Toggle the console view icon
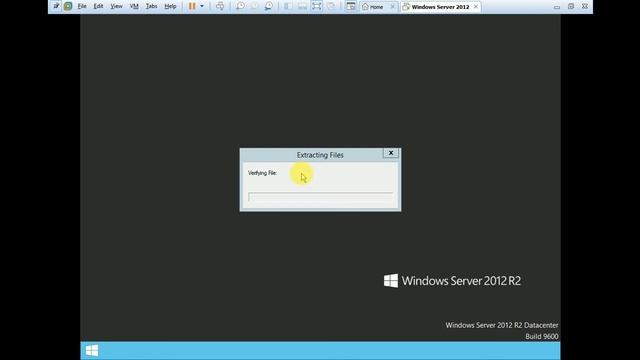Screen dimensions: 640x360 coord(351,6)
